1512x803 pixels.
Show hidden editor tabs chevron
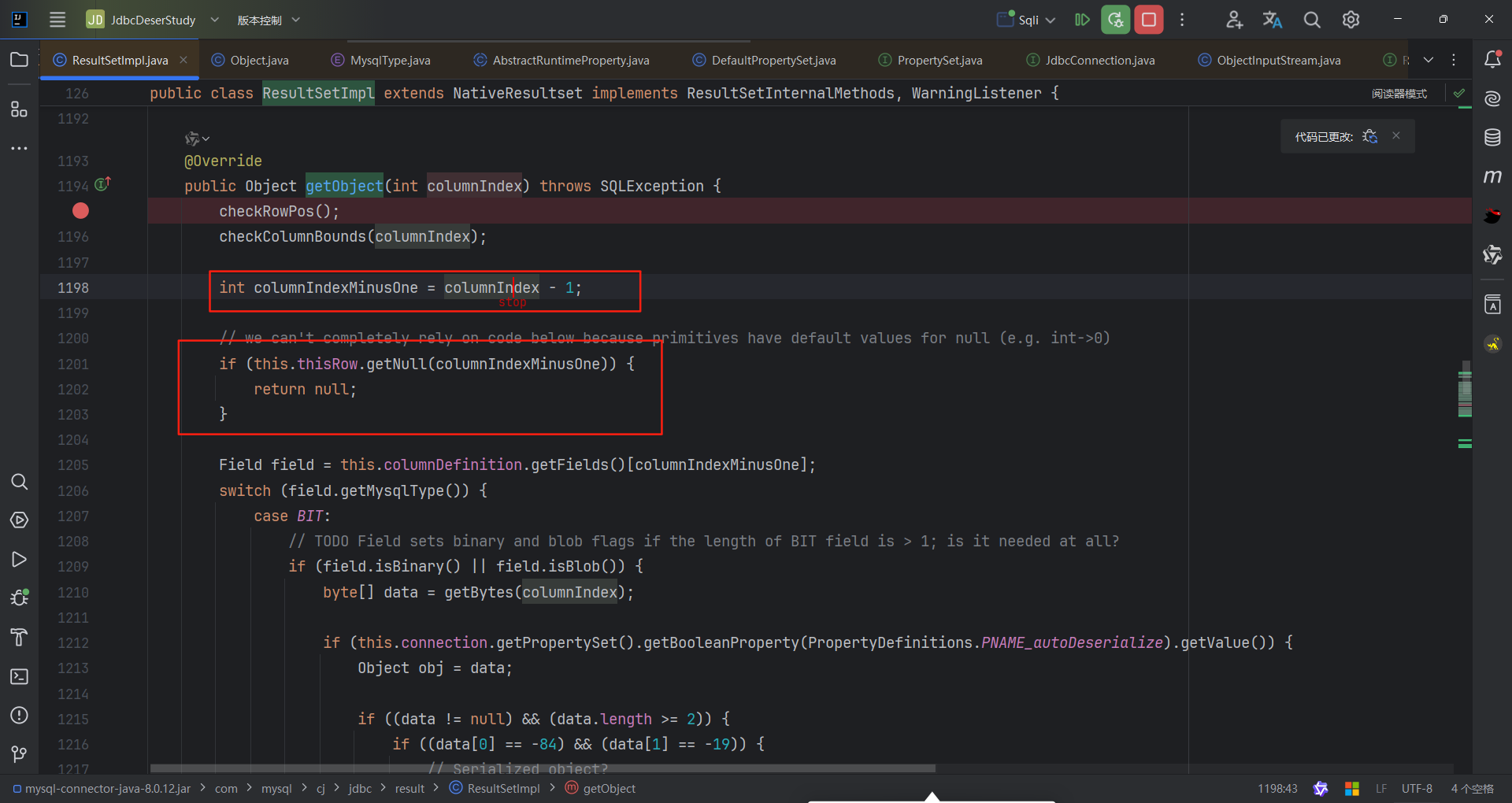1429,60
